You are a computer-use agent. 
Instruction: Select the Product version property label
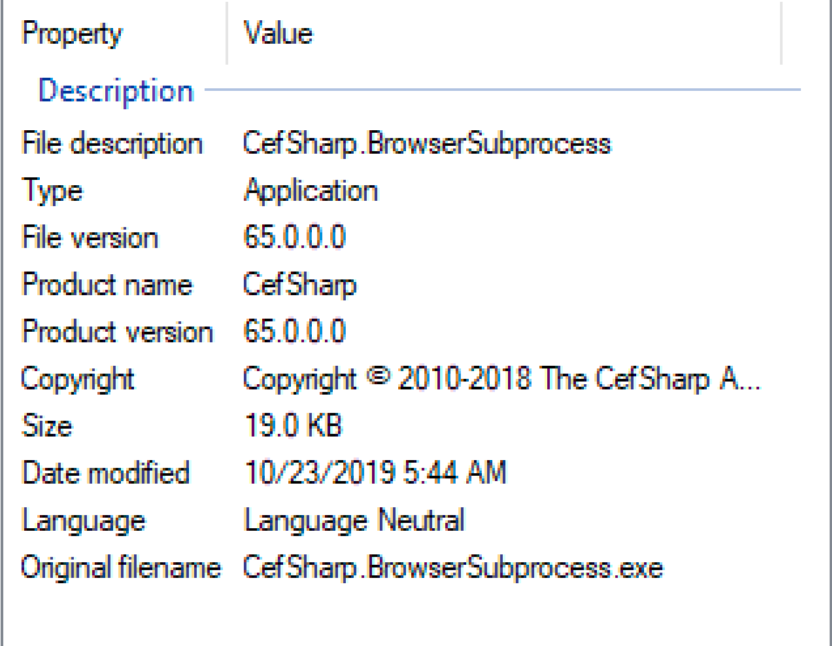117,333
